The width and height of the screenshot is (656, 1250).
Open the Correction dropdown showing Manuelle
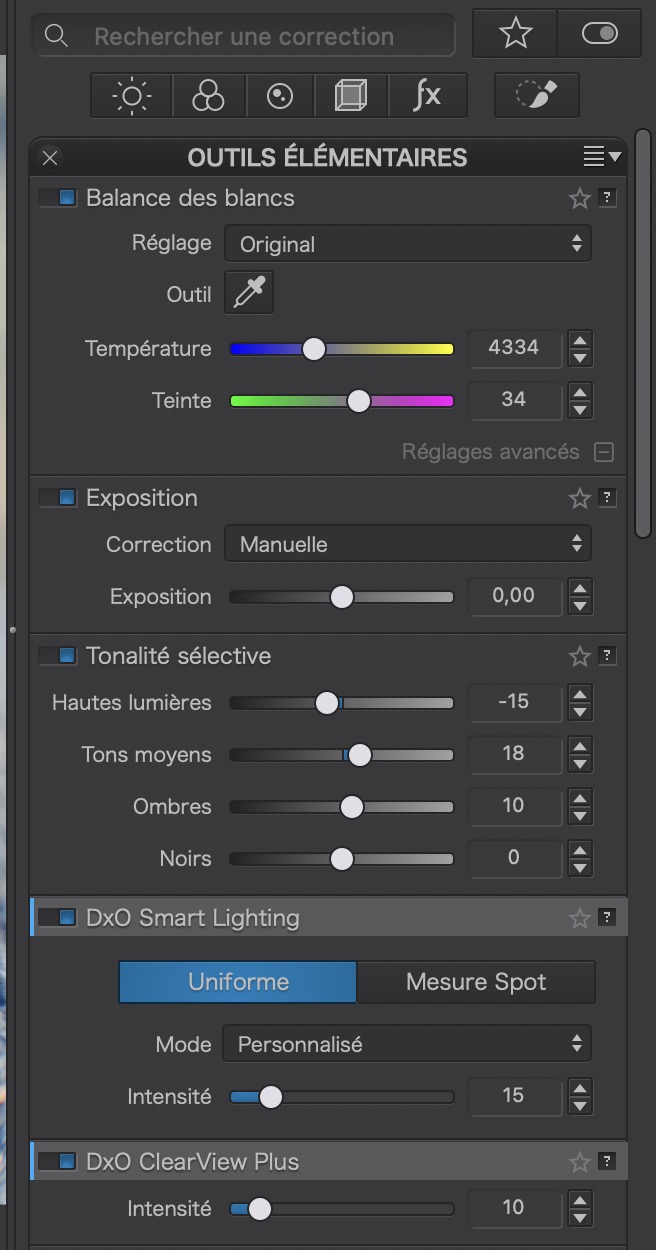(x=407, y=544)
